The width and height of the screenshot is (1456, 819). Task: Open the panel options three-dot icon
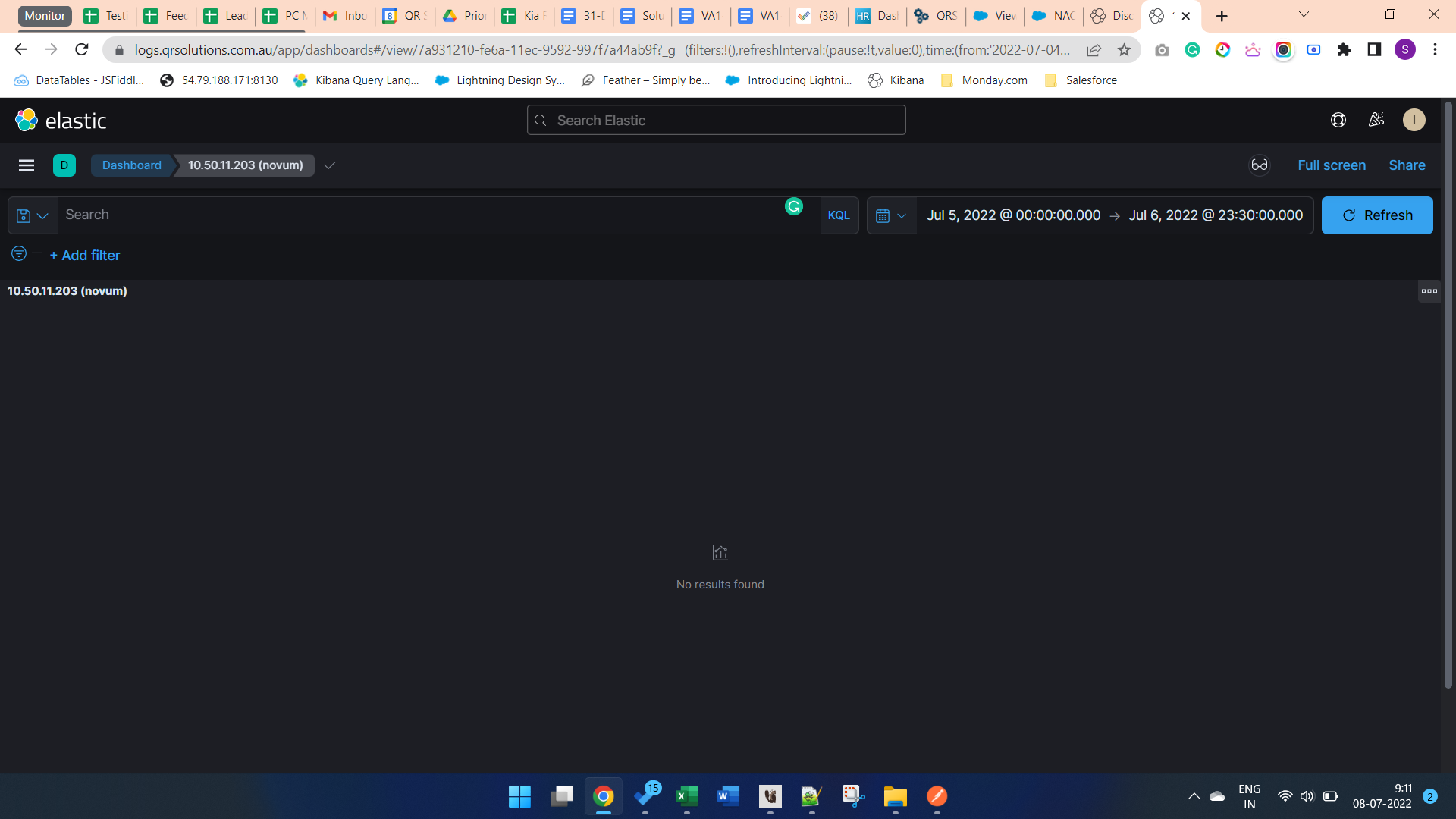[x=1429, y=291]
